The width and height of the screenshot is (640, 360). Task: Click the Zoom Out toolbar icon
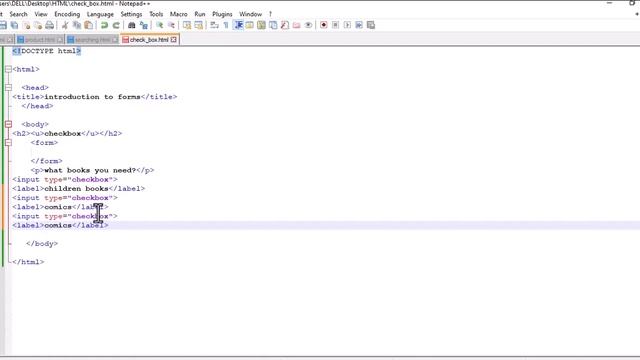click(171, 25)
